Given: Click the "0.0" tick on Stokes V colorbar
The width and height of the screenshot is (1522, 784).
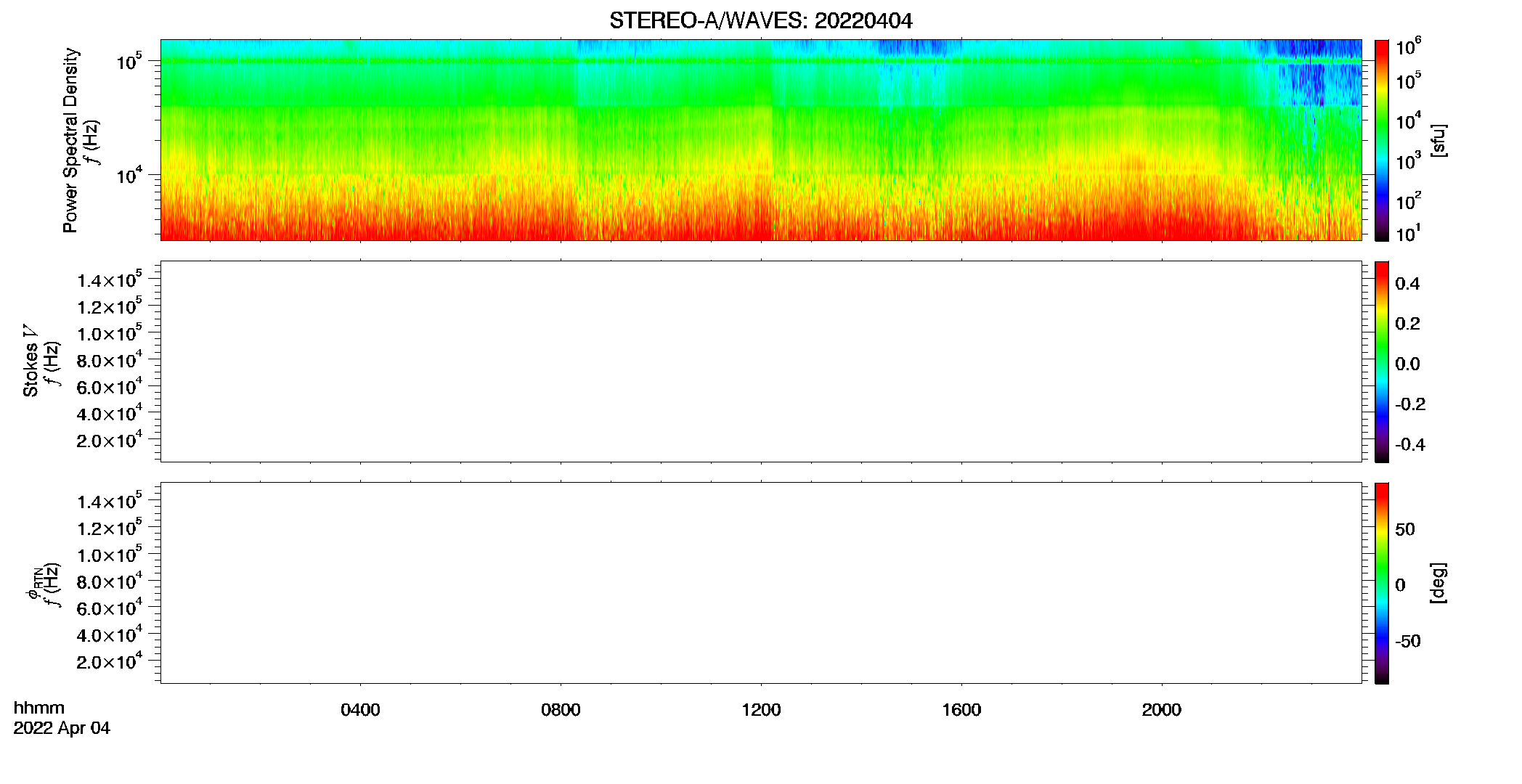Looking at the screenshot, I should (x=1407, y=364).
